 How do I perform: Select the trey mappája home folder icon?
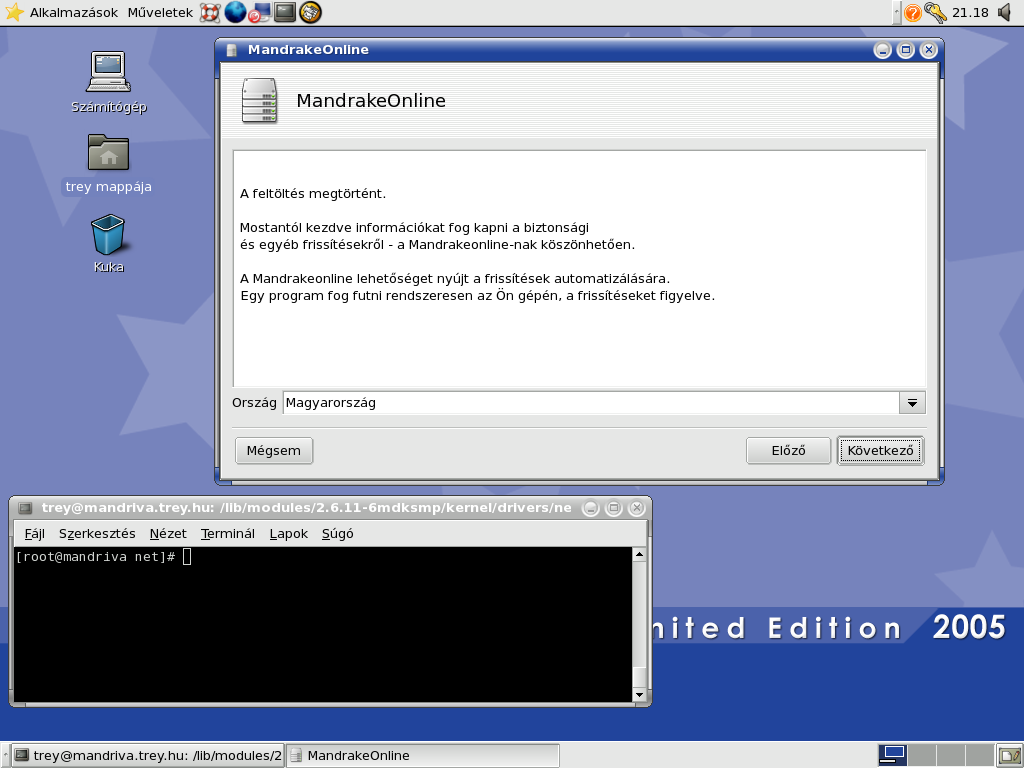tap(108, 164)
